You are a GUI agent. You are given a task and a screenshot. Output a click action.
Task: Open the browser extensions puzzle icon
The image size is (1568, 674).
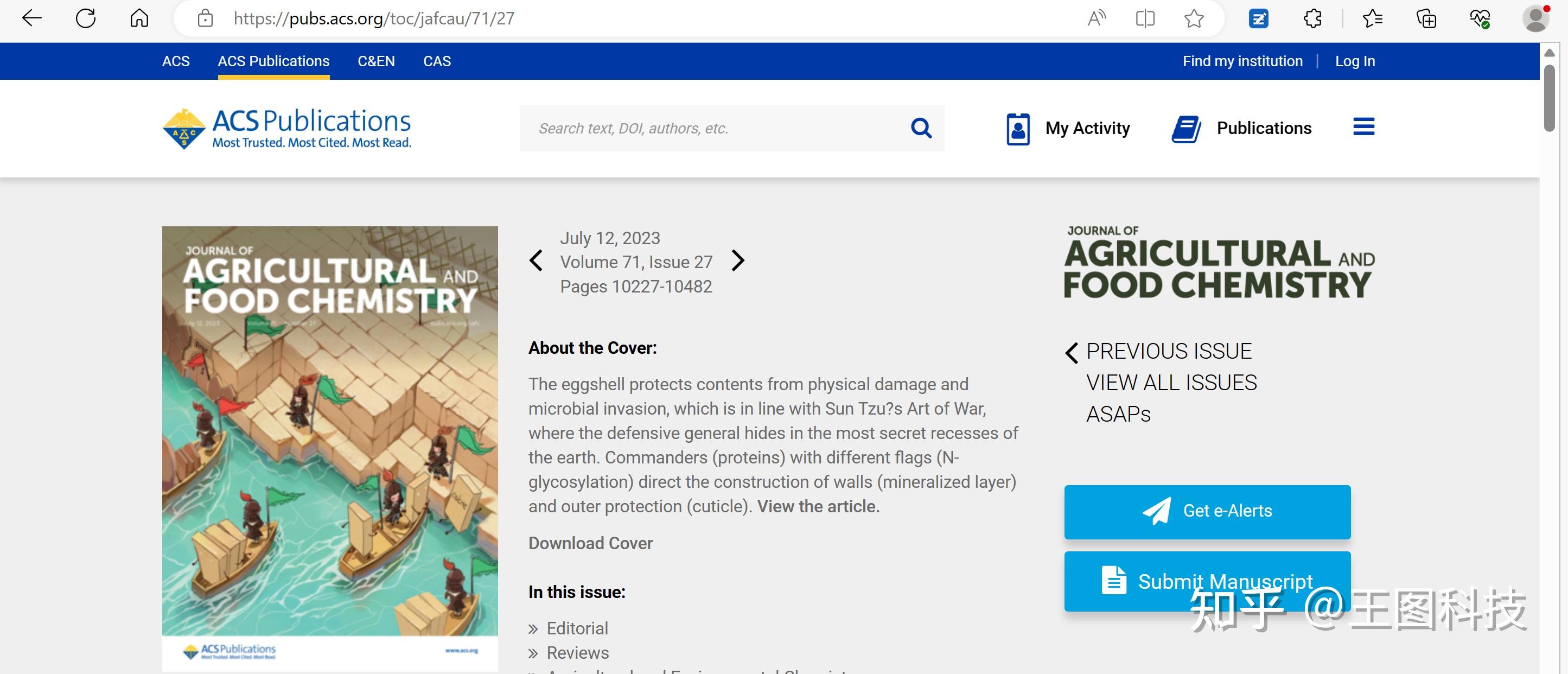1312,18
